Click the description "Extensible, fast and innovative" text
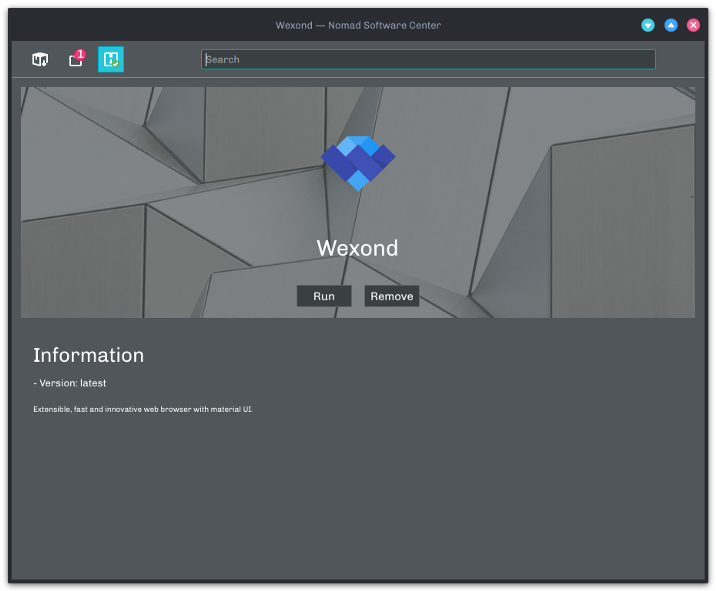The image size is (716, 591). tap(143, 409)
